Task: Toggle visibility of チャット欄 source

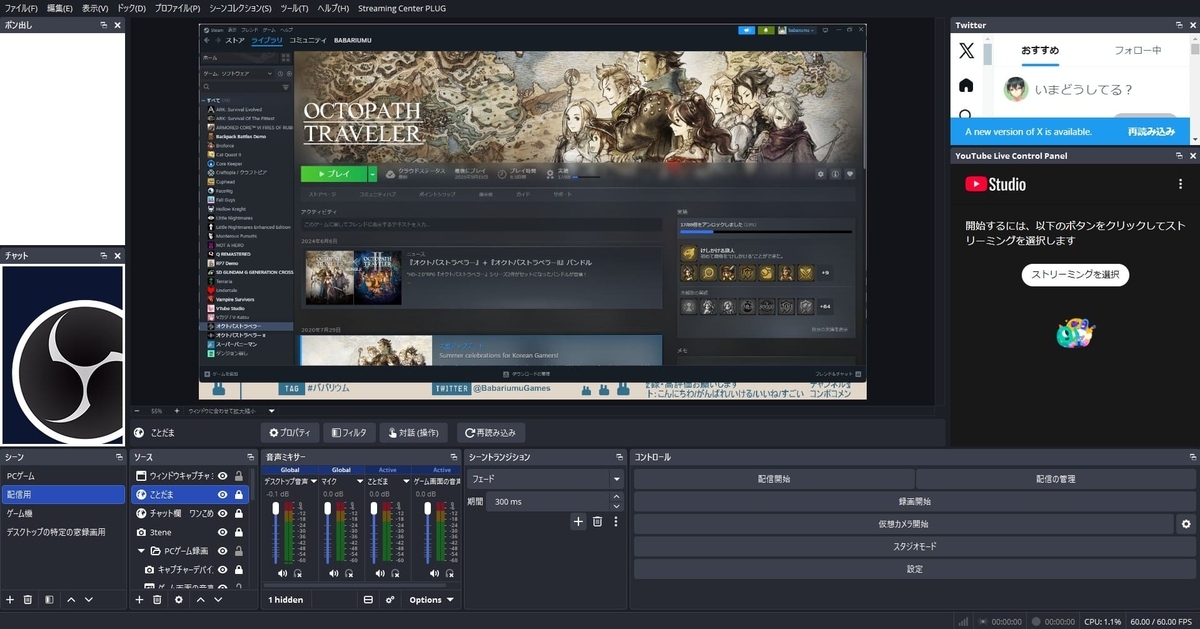Action: point(223,513)
